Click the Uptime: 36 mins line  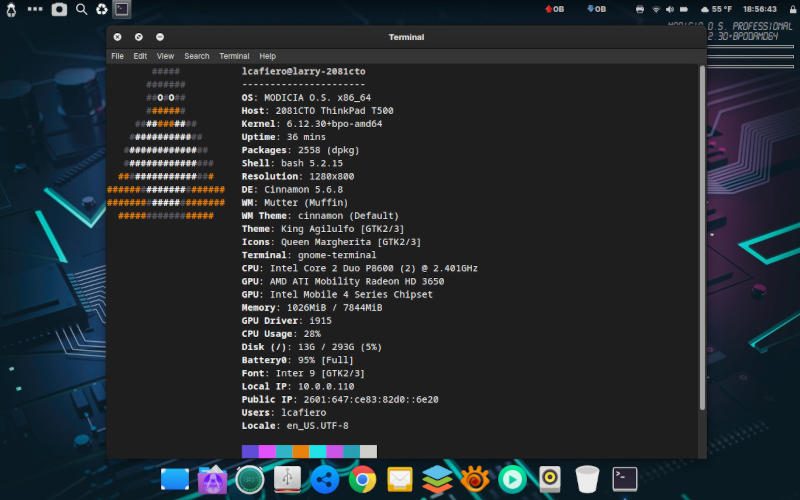tap(284, 137)
